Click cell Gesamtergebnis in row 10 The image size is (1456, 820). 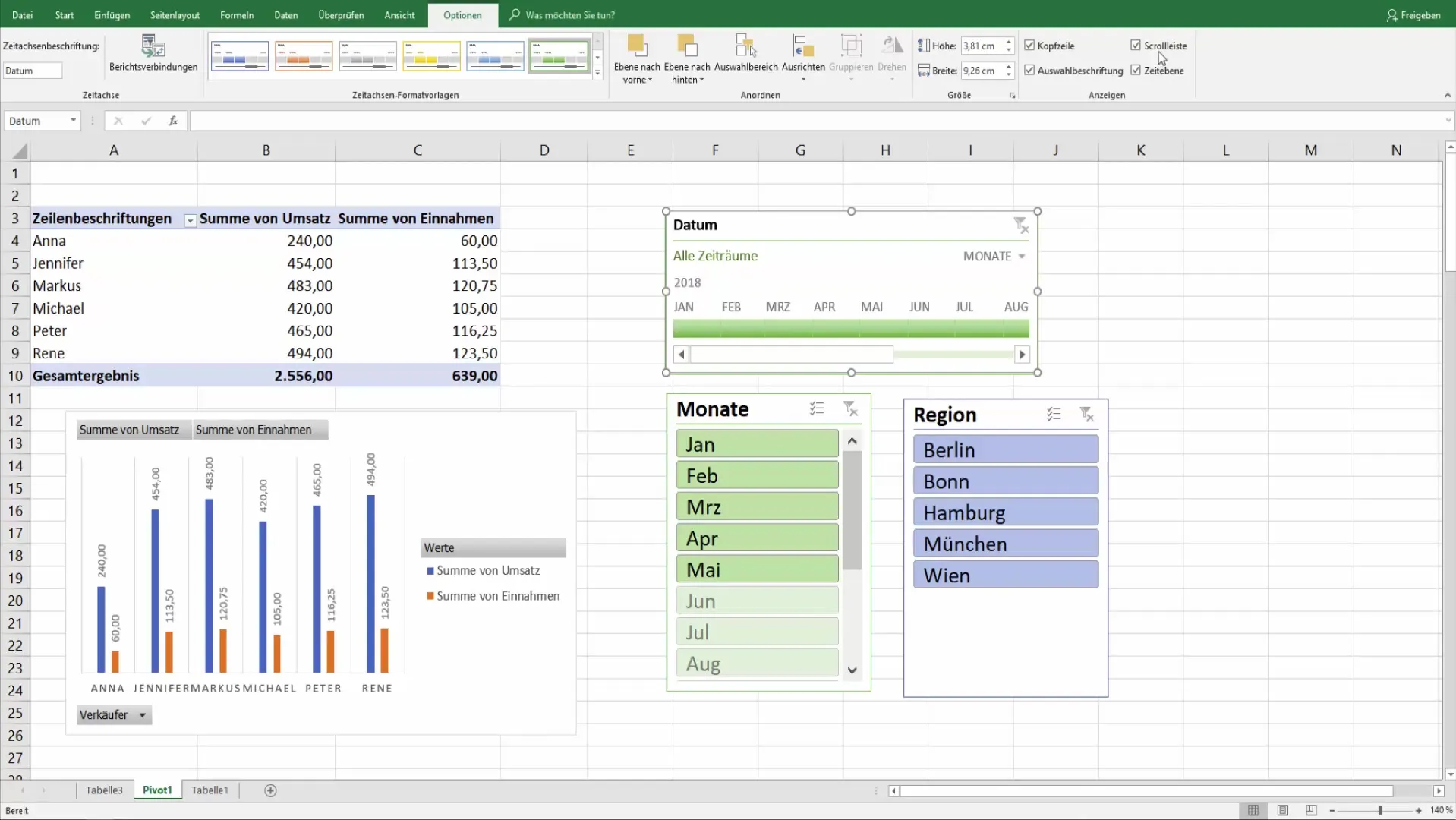pos(114,376)
